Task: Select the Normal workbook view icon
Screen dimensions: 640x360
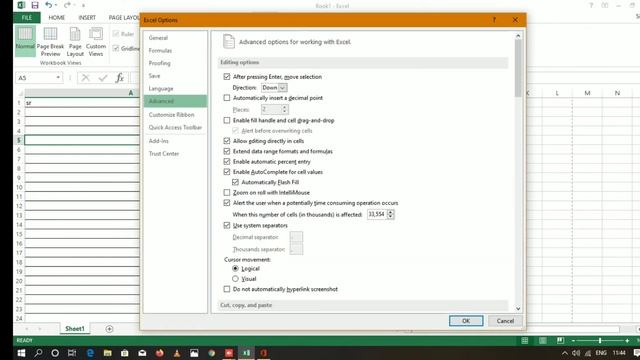Action: [x=25, y=40]
